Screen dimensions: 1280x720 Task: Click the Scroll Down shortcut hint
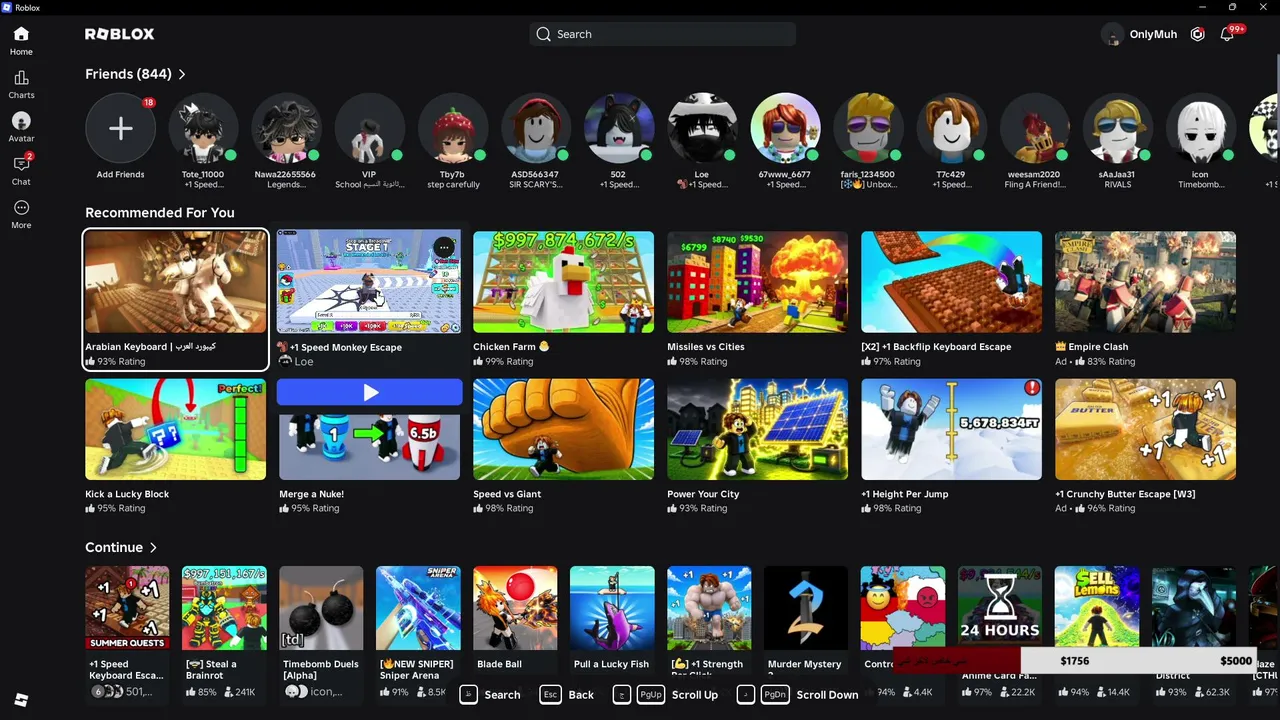click(797, 694)
